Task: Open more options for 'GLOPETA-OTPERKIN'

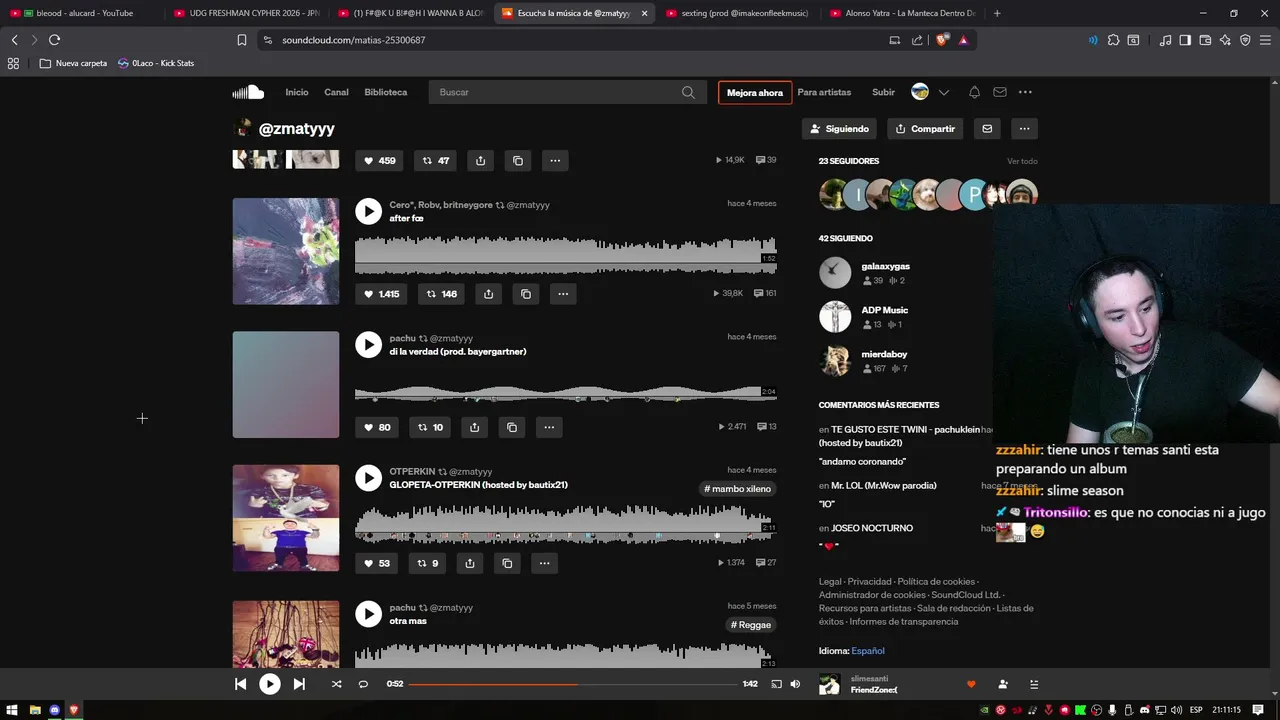Action: [545, 563]
